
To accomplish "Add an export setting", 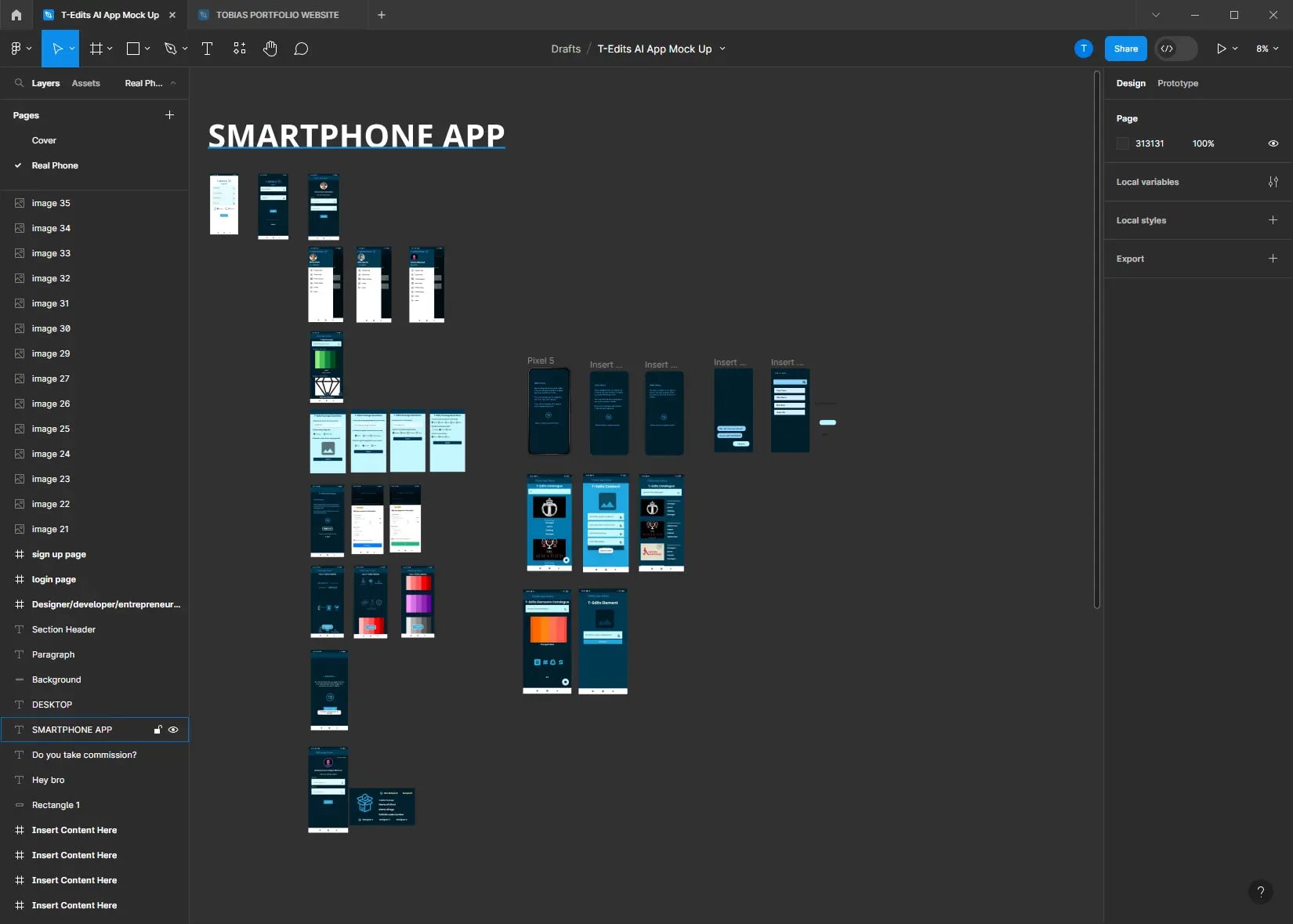I will pos(1273,259).
